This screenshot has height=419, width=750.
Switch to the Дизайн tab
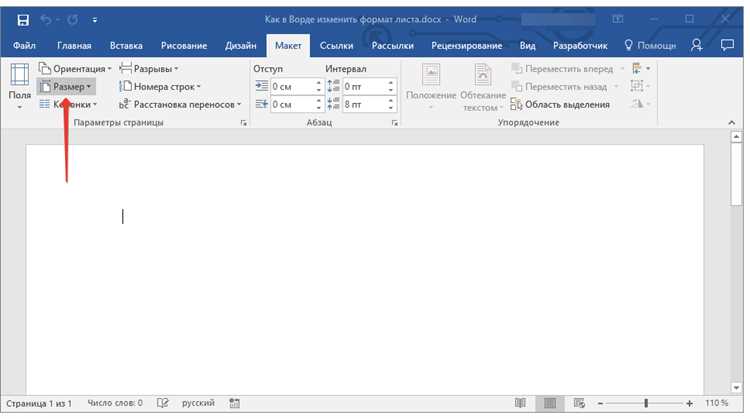(241, 45)
